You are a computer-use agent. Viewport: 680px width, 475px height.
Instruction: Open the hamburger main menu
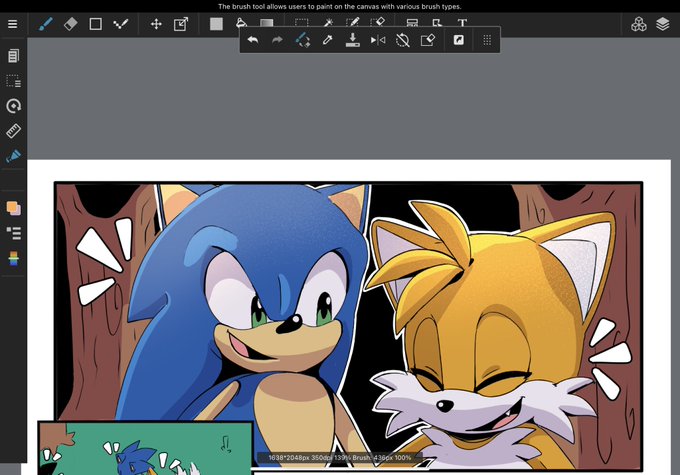click(x=13, y=24)
